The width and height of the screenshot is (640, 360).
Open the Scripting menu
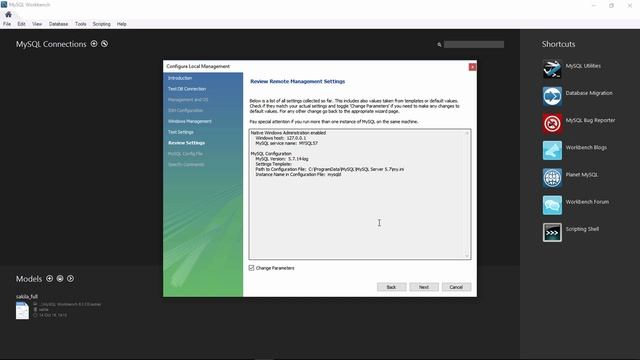coord(102,24)
